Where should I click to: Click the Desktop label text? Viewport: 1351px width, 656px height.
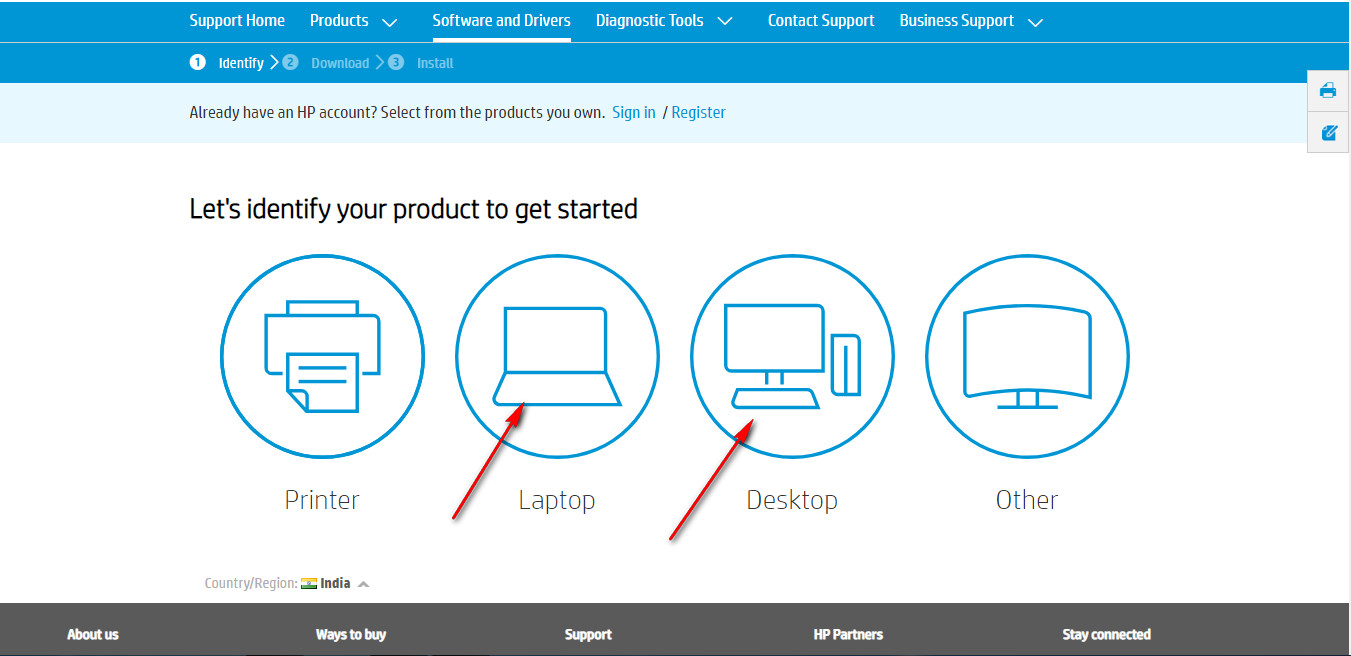pos(792,500)
